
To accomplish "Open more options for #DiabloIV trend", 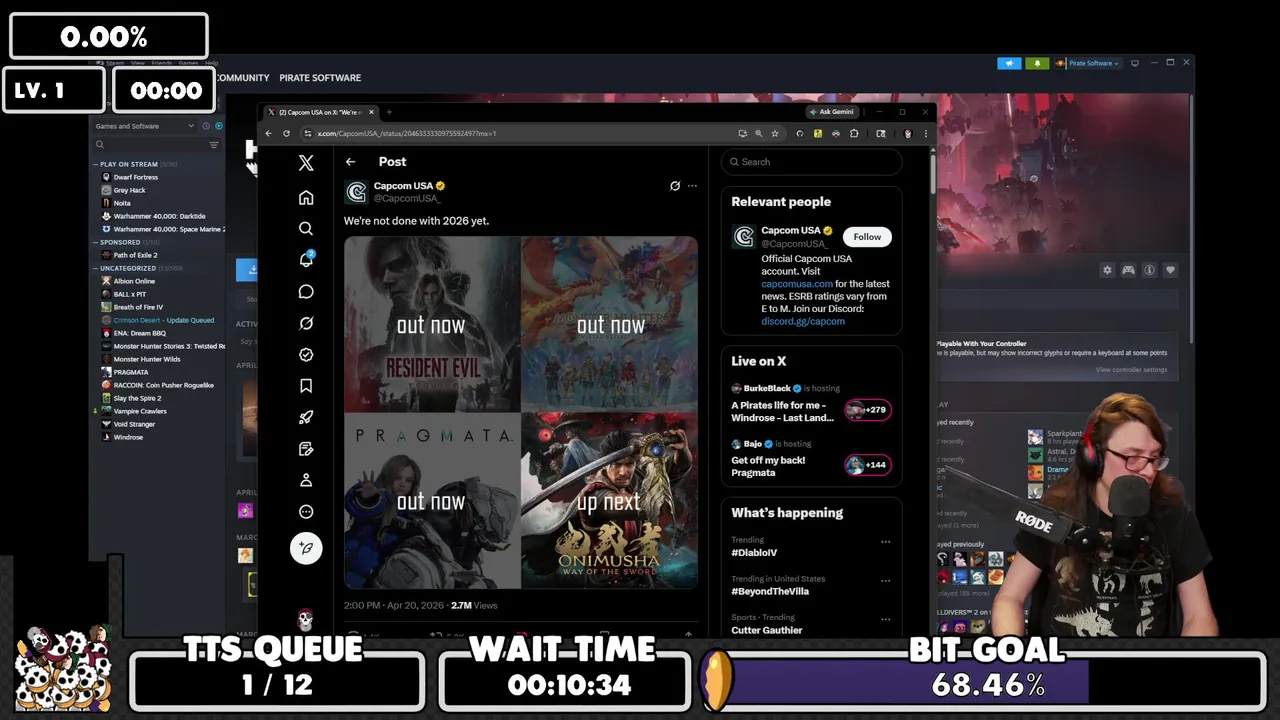I will pos(885,542).
